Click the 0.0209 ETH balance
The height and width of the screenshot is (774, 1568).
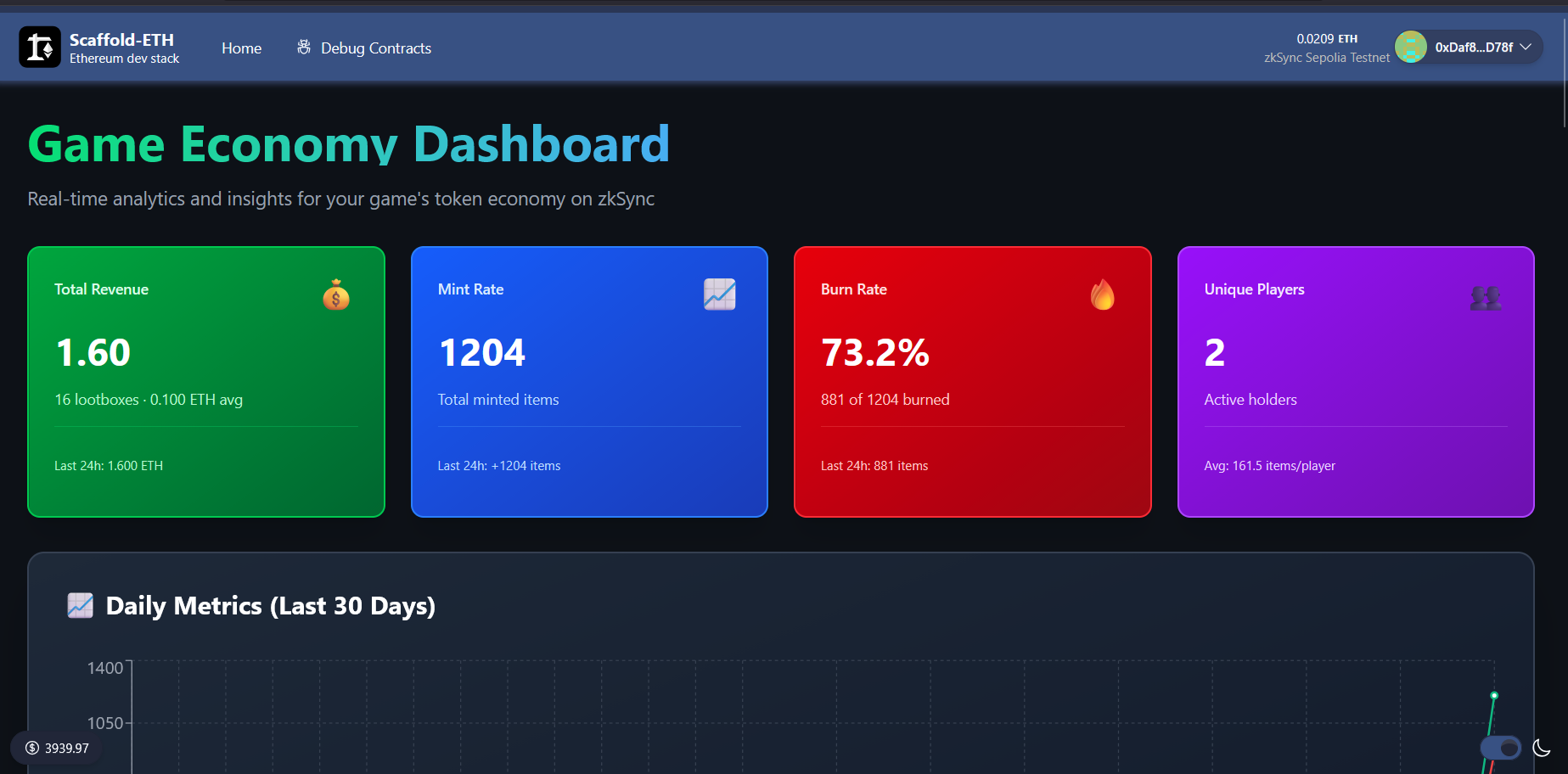(1327, 39)
